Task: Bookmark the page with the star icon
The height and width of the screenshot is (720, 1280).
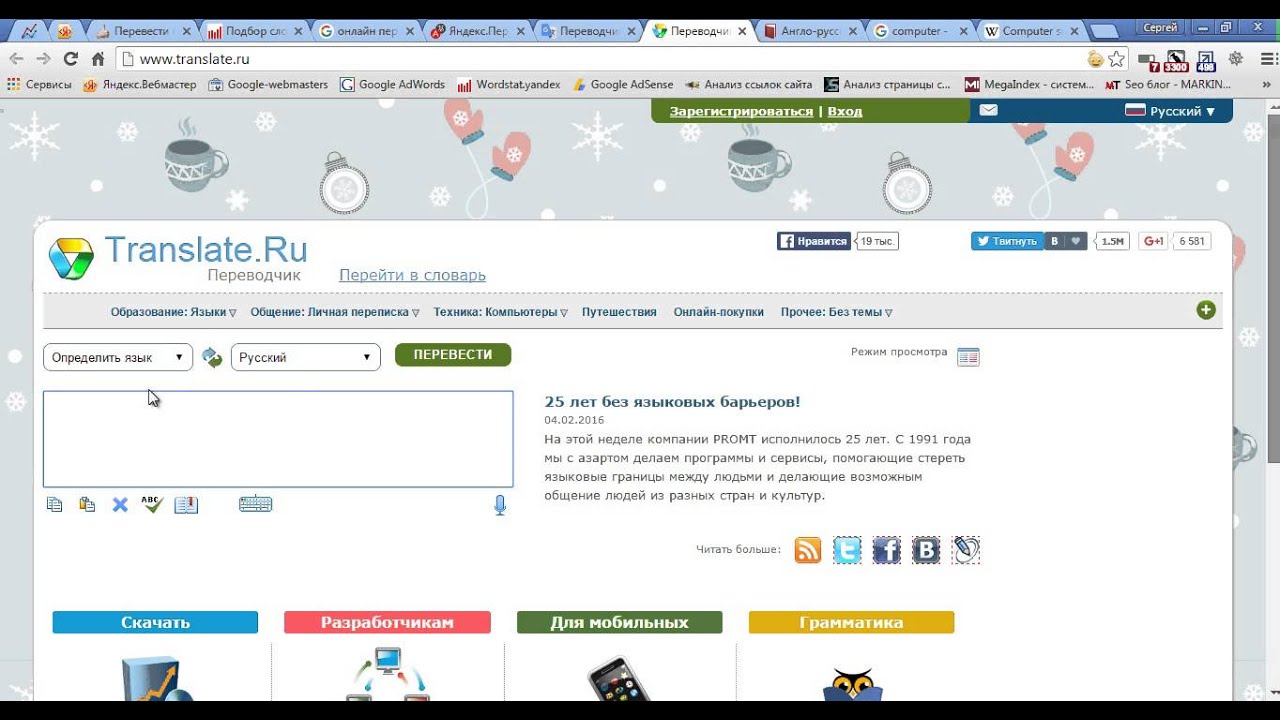Action: [1117, 59]
